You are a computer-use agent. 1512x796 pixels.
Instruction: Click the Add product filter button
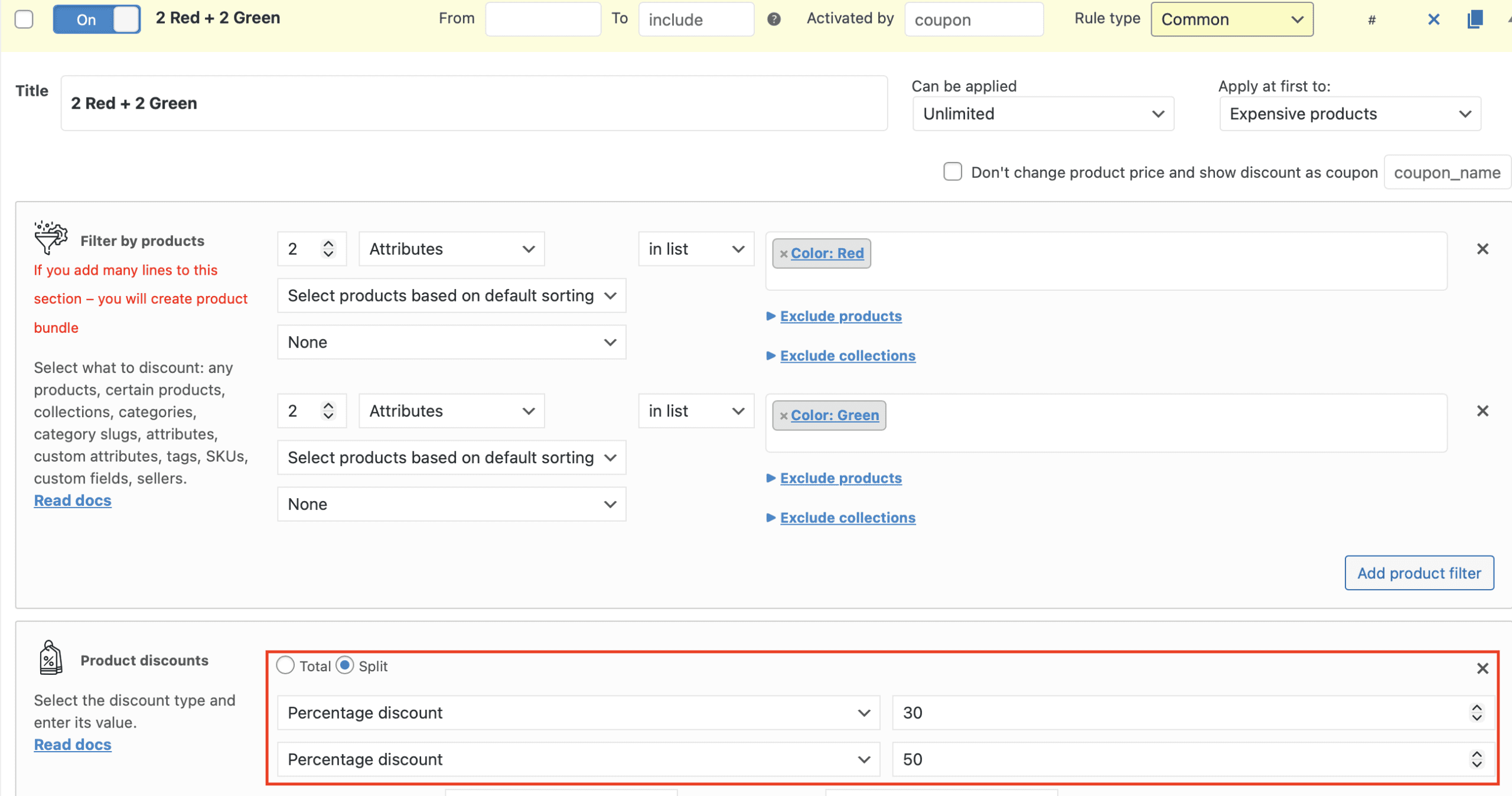point(1419,573)
